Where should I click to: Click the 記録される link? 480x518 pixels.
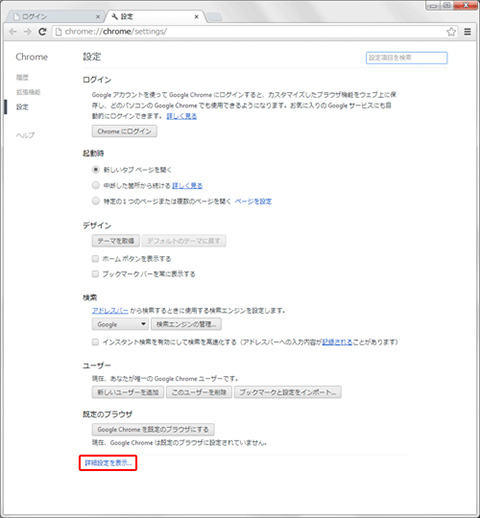337,342
